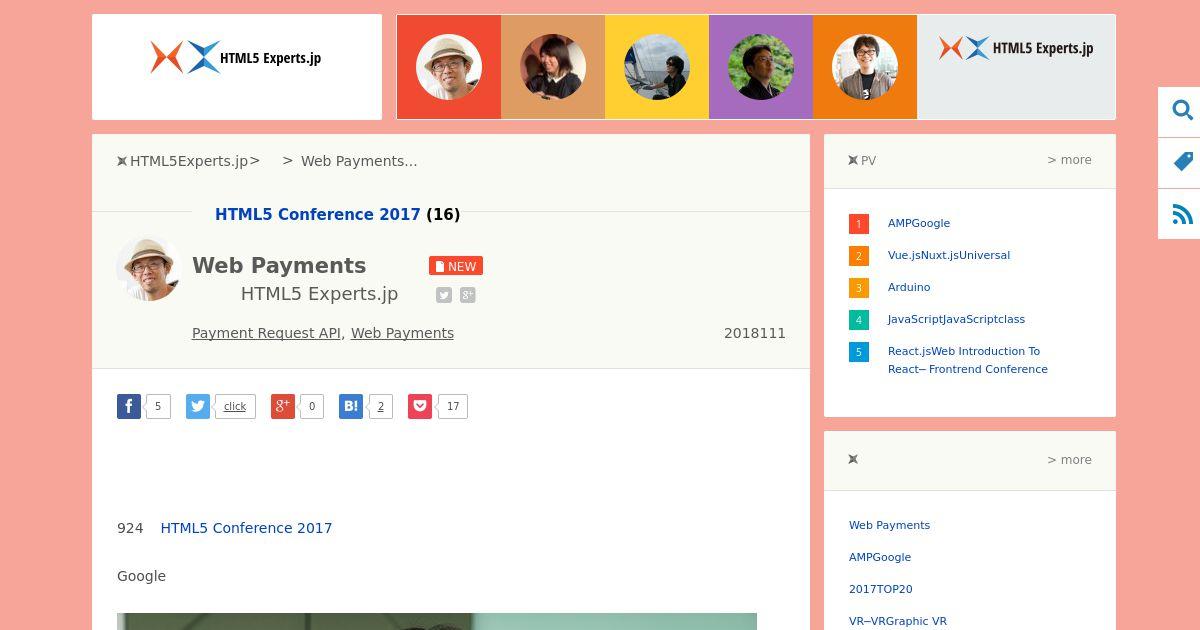This screenshot has height=630, width=1200.
Task: Click the HTML5 Experts.jp logo in the banner
Action: point(1016,48)
